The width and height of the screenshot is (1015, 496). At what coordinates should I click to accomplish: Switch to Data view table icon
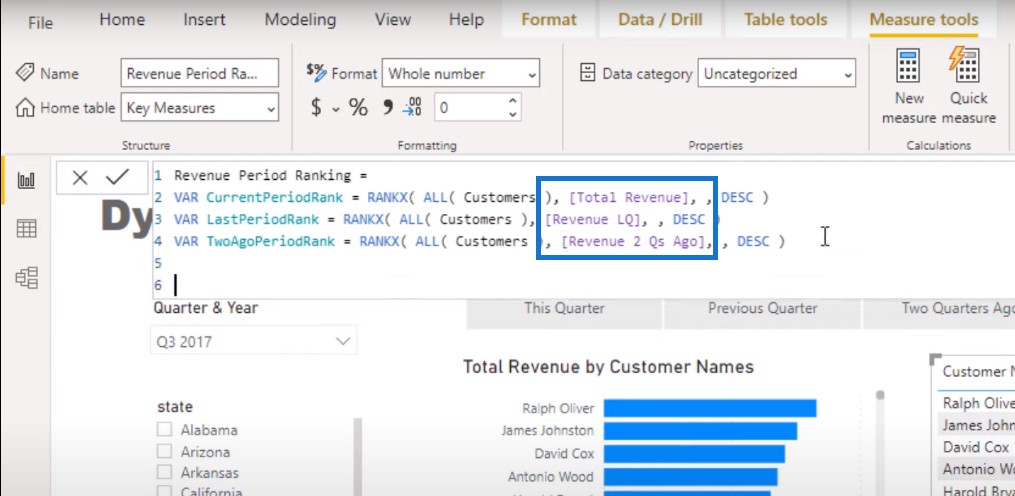coord(27,228)
